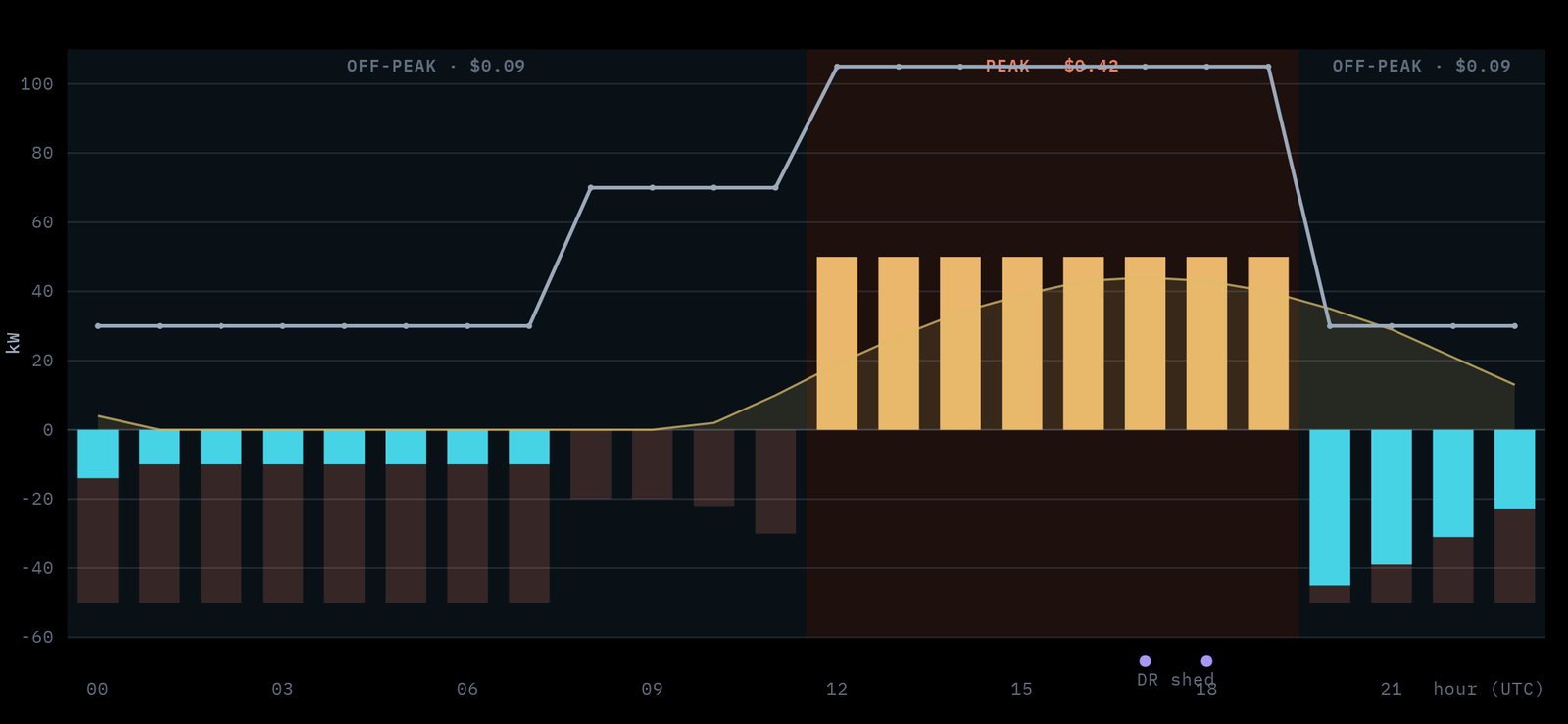Click the cyan bar segment at hour 23
The height and width of the screenshot is (724, 1568).
(1514, 469)
